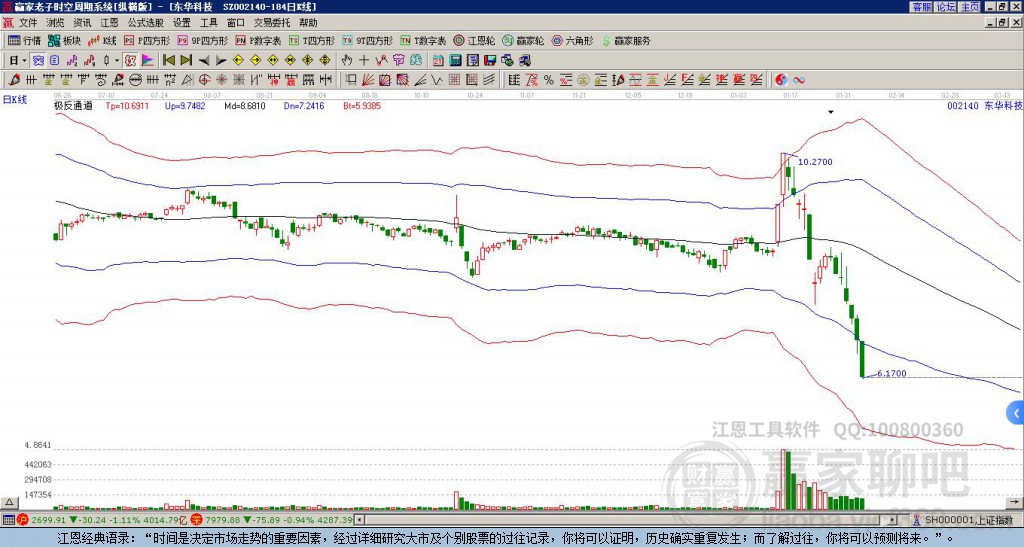Screen dimensions: 1024x548
Task: Click the Up=9.7482 value
Action: tap(185, 106)
